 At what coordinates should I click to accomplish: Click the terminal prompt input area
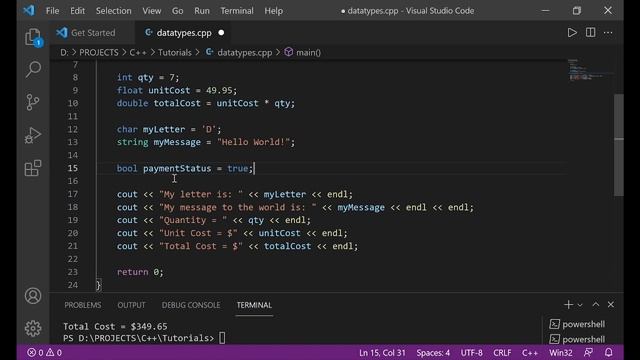tap(222, 338)
